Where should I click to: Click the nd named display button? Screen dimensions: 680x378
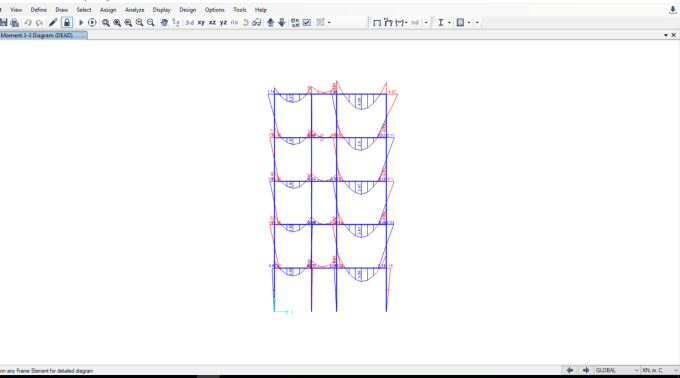415,23
